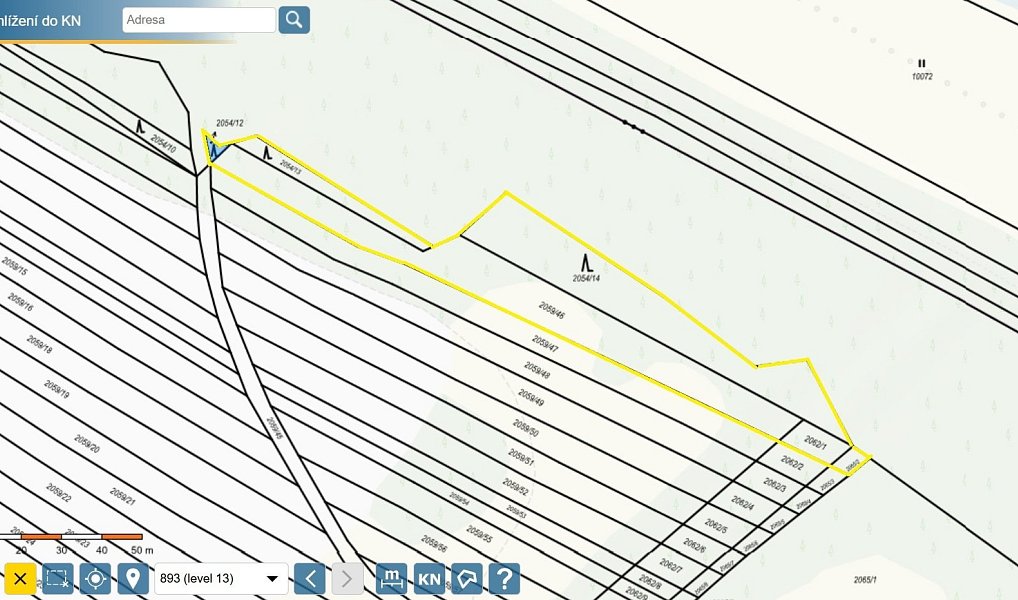Click parcel label 2062/7
This screenshot has height=600, width=1018.
(x=671, y=565)
